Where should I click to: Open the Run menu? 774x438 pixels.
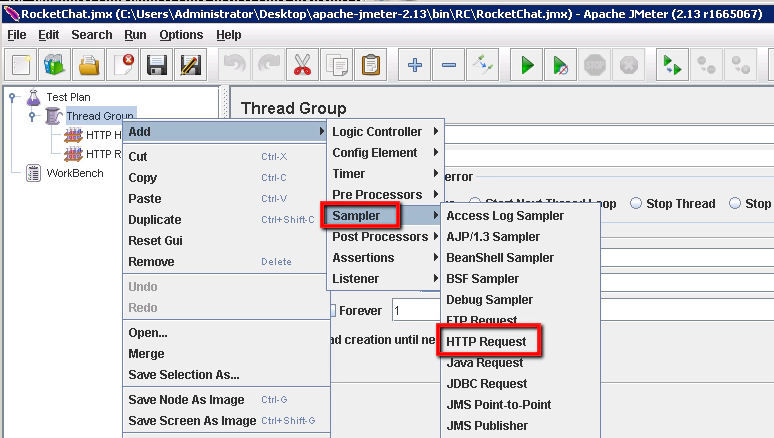tap(135, 35)
